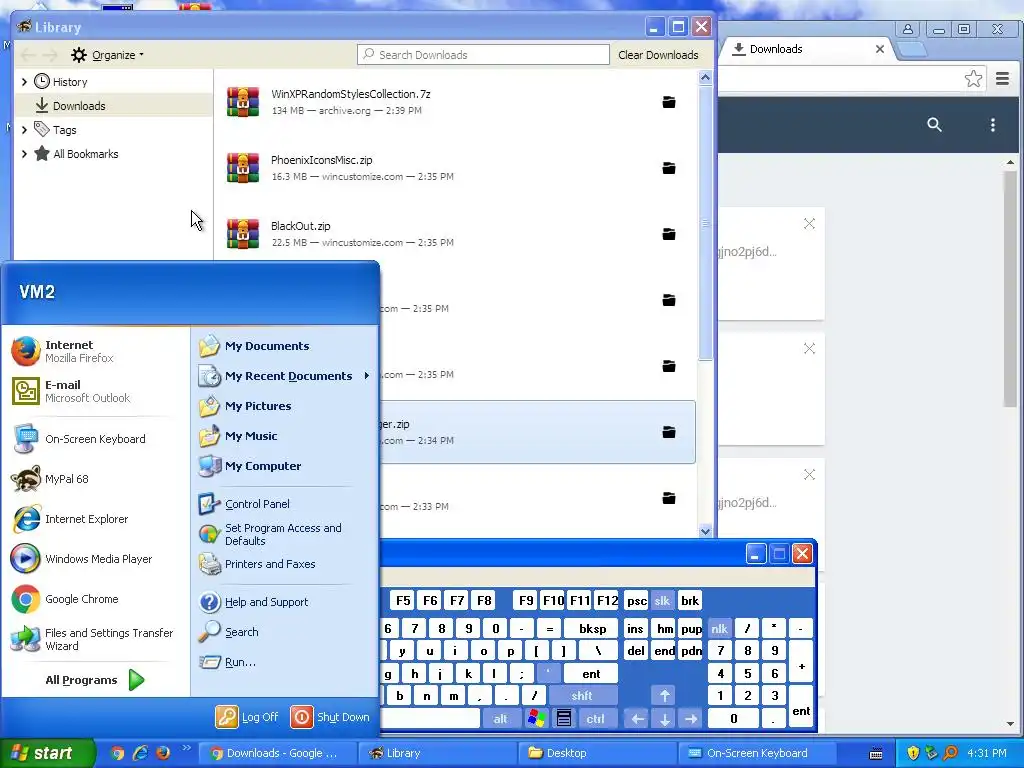
Task: Open Search from Start menu
Action: (285, 632)
